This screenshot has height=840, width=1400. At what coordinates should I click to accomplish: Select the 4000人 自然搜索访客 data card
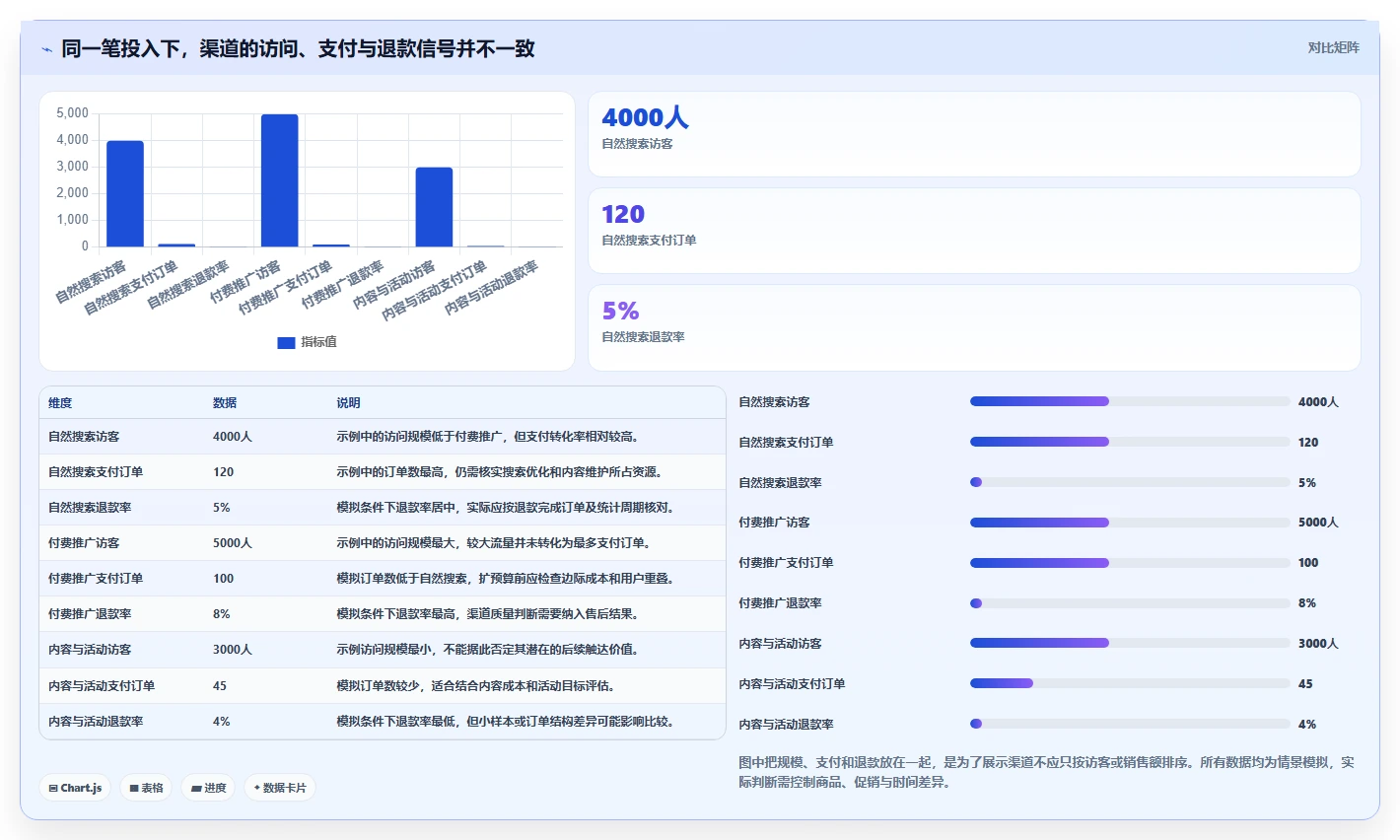974,134
